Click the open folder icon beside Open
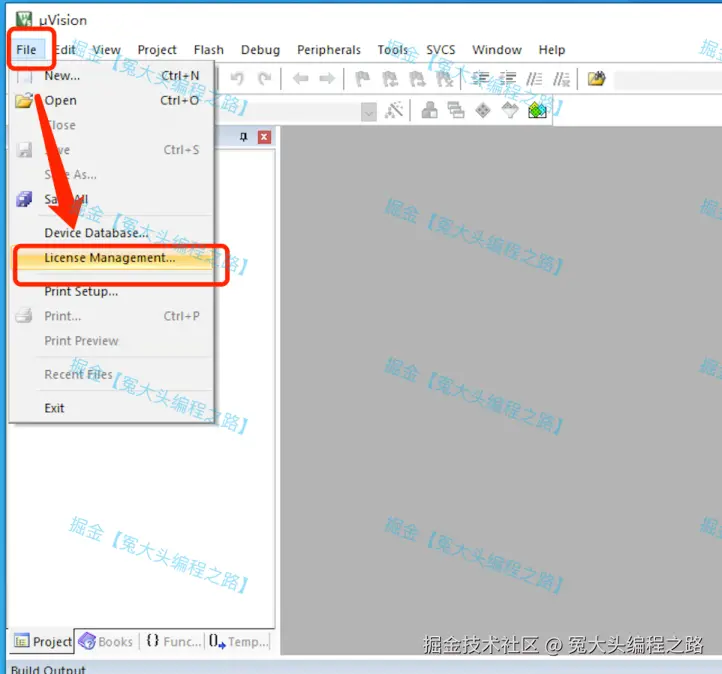Screen dimensions: 722x674 [x=24, y=100]
